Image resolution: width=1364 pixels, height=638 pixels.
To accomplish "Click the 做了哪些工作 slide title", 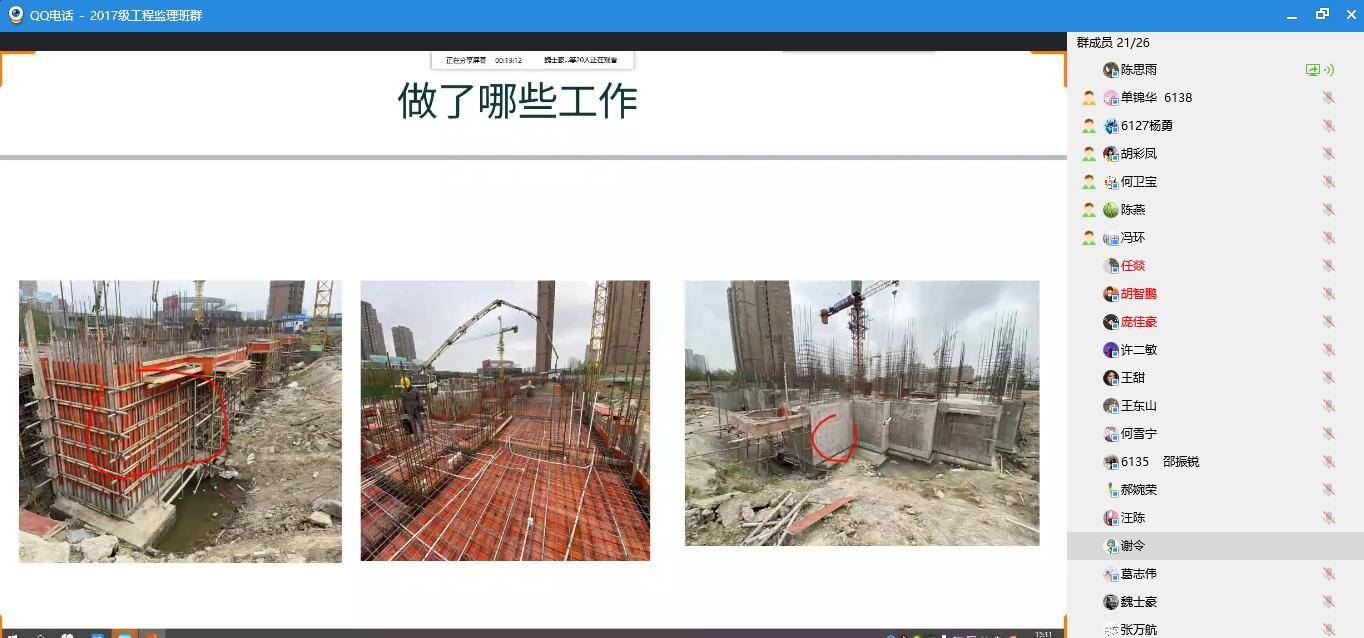I will (x=517, y=102).
